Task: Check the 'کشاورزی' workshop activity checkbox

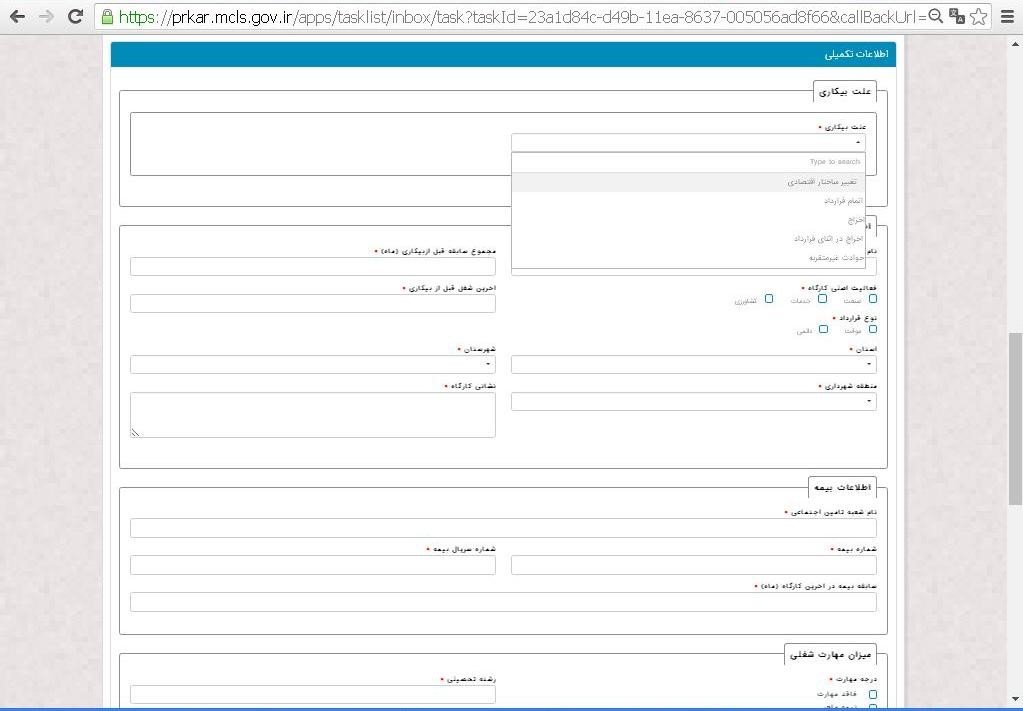Action: [x=769, y=299]
